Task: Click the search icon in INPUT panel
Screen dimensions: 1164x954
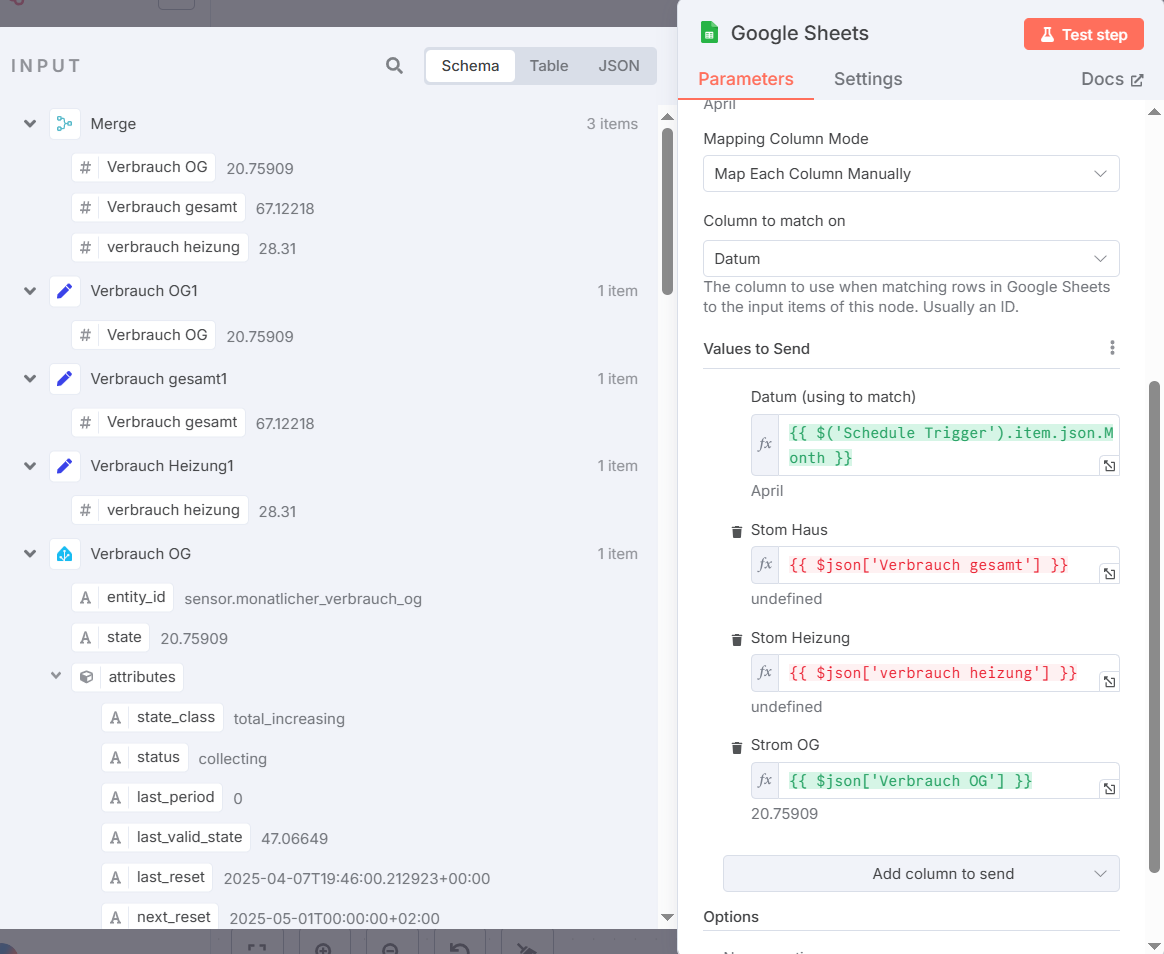Action: [394, 66]
